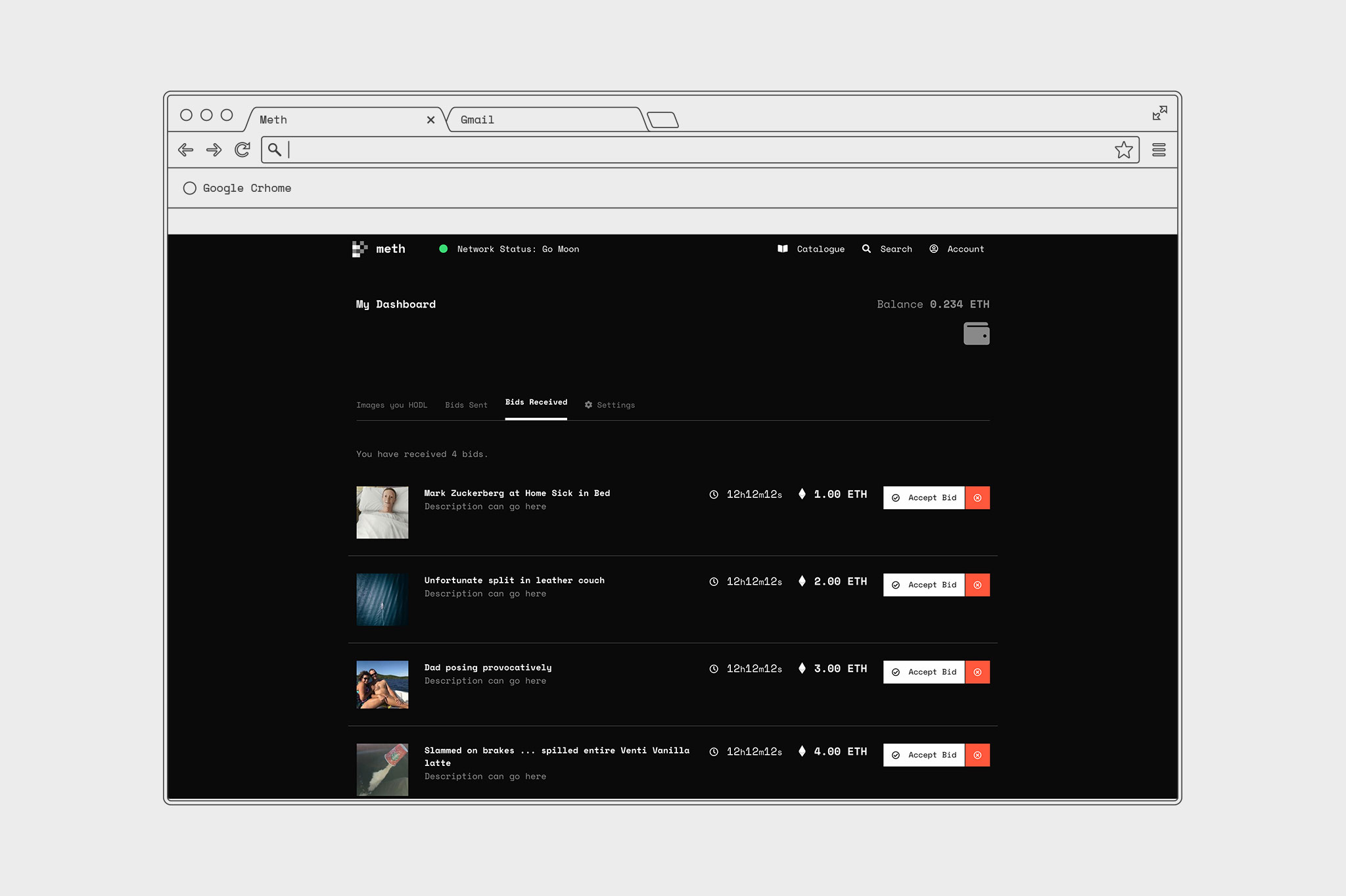Switch to the Bids Sent tab
This screenshot has width=1346, height=896.
click(466, 405)
